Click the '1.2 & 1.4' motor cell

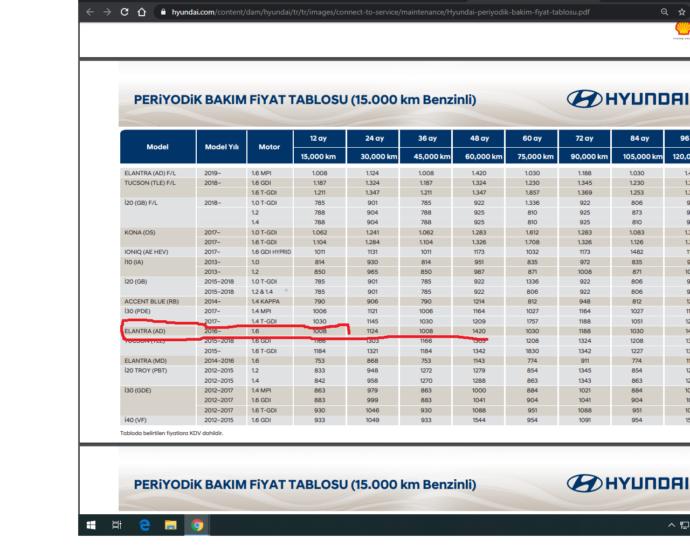pyautogui.click(x=262, y=291)
